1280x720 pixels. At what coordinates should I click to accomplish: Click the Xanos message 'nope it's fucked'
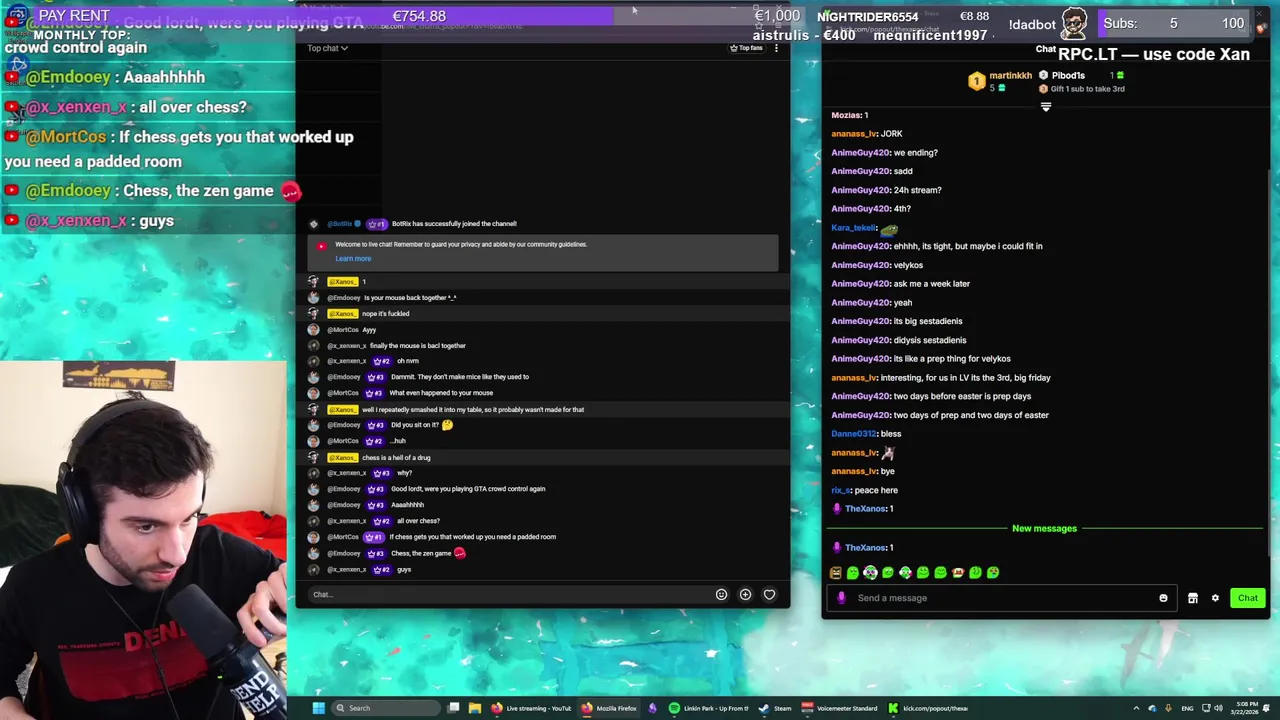[385, 314]
